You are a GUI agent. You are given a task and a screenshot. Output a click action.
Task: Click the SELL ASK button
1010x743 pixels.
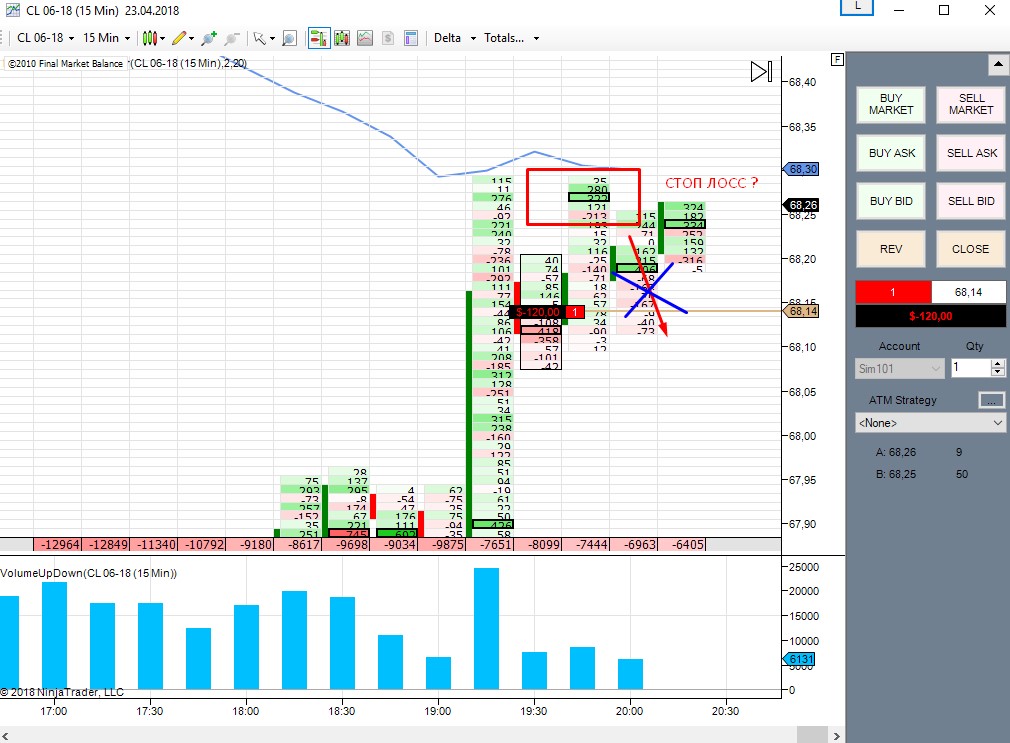tap(971, 153)
